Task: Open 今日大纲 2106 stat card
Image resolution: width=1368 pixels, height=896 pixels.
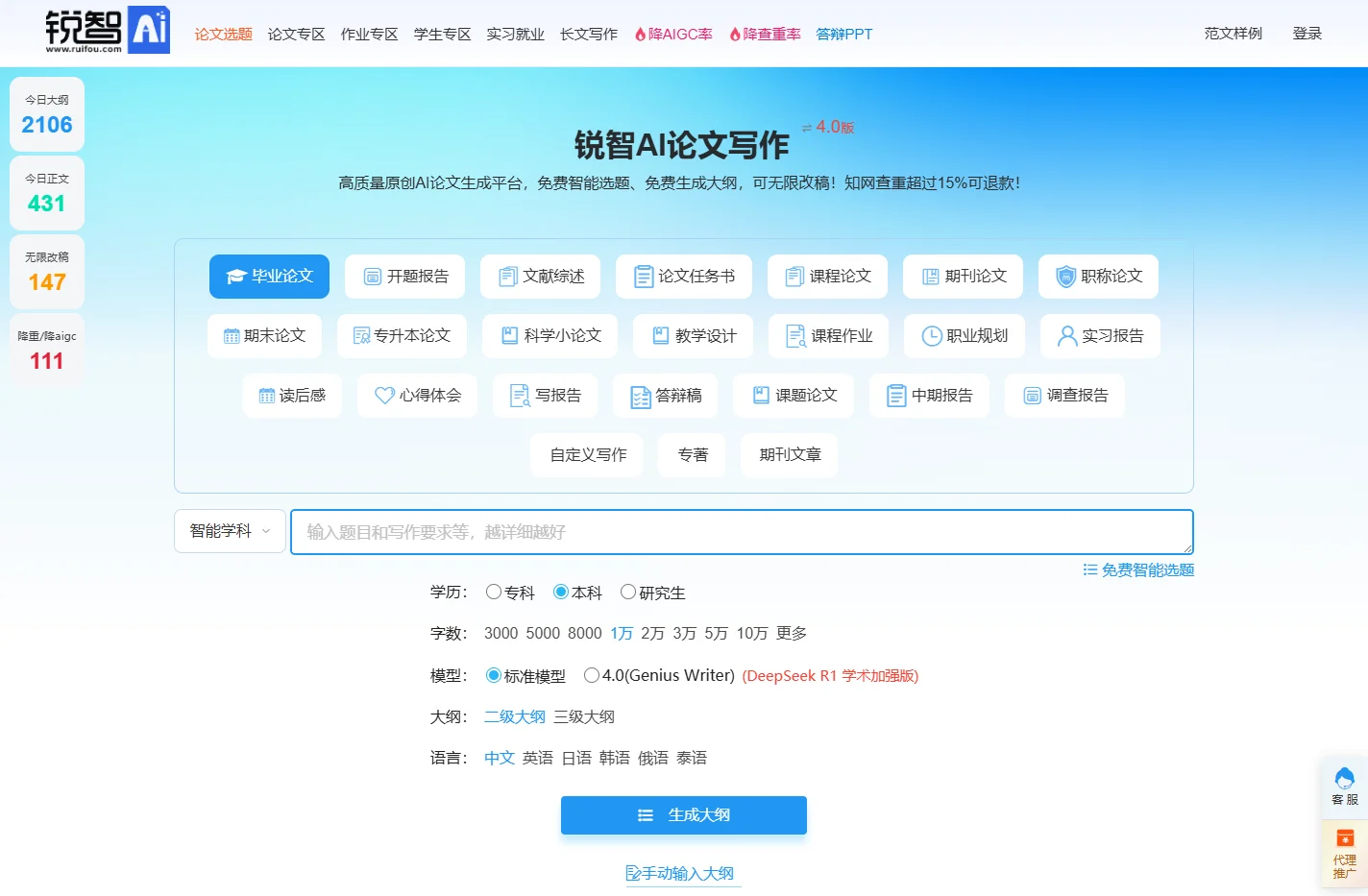Action: click(47, 114)
